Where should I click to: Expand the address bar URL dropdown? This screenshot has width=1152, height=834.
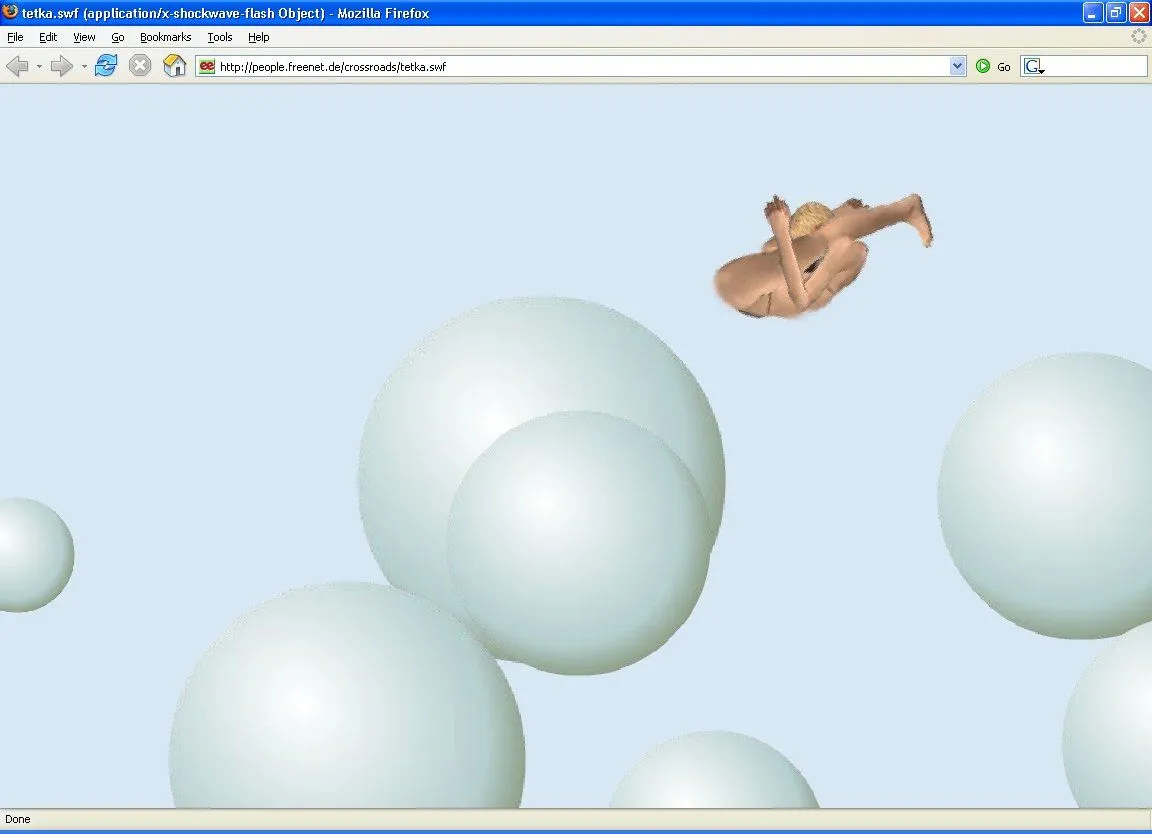pos(957,66)
